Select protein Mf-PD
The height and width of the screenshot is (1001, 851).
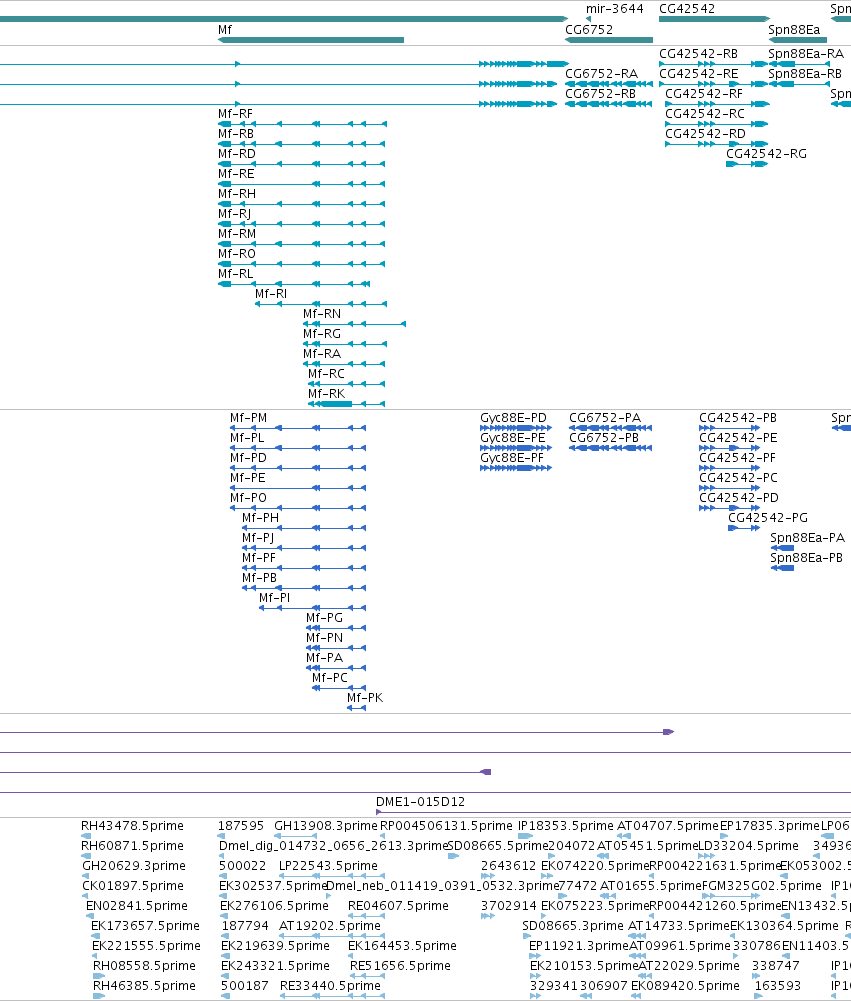248,458
